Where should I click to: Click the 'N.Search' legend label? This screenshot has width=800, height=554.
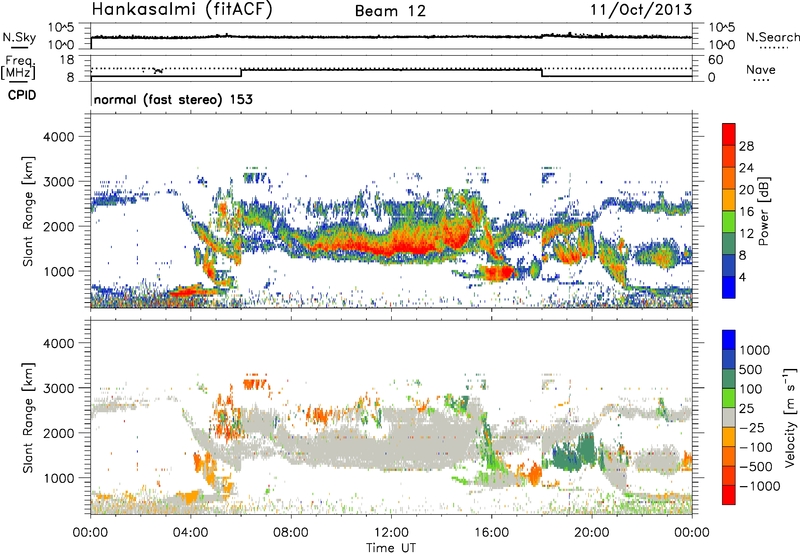pyautogui.click(x=772, y=37)
